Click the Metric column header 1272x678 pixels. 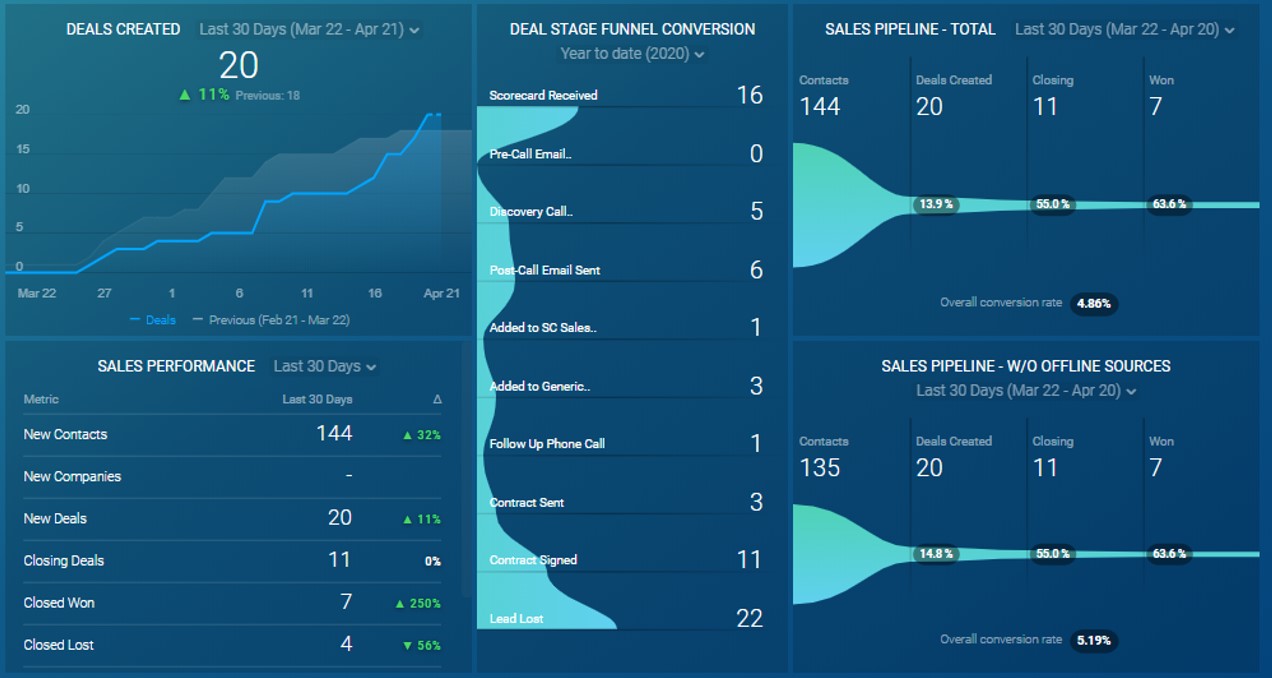tap(41, 399)
